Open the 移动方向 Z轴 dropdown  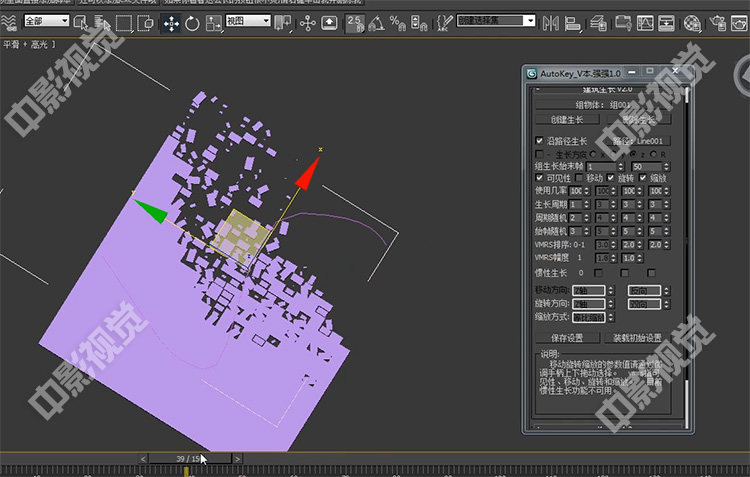pyautogui.click(x=587, y=289)
